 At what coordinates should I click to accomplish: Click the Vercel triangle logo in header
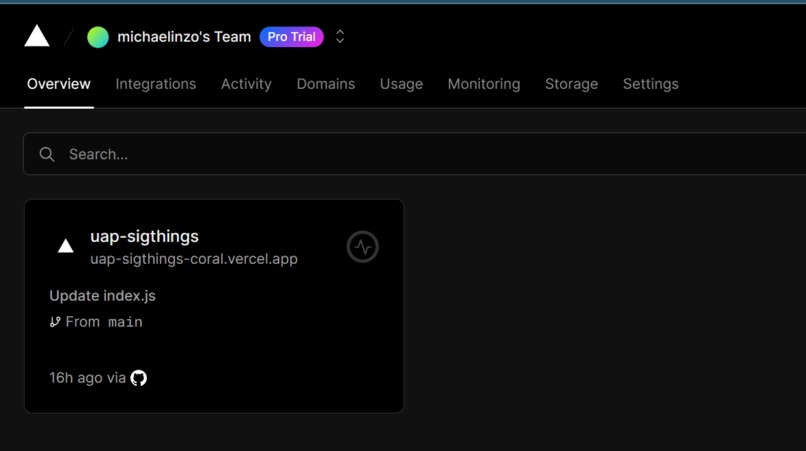(x=37, y=37)
